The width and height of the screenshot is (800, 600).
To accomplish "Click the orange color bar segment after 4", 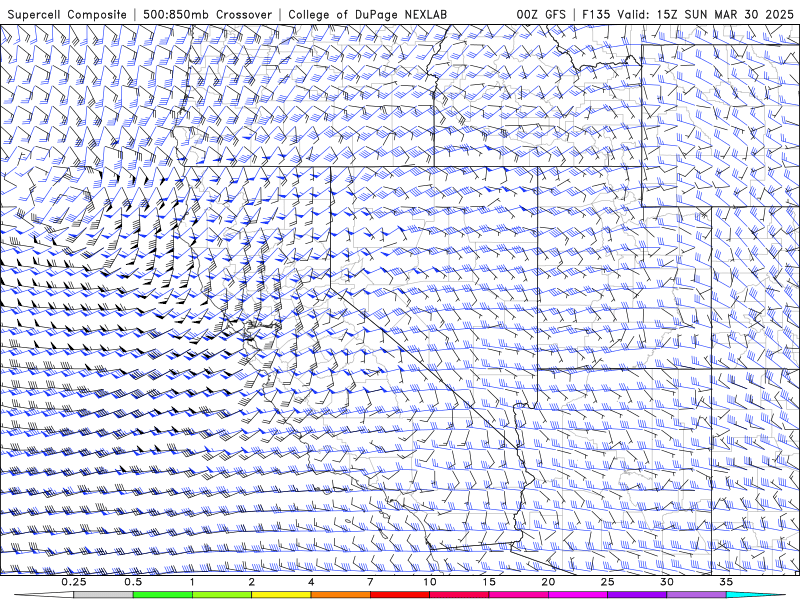I will 340,595.
